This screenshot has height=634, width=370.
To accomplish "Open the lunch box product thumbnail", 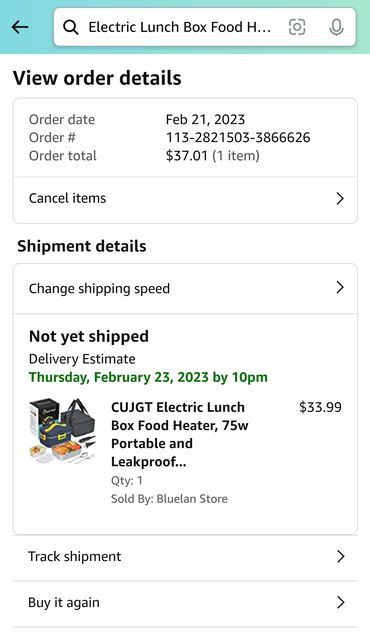I will [62, 431].
